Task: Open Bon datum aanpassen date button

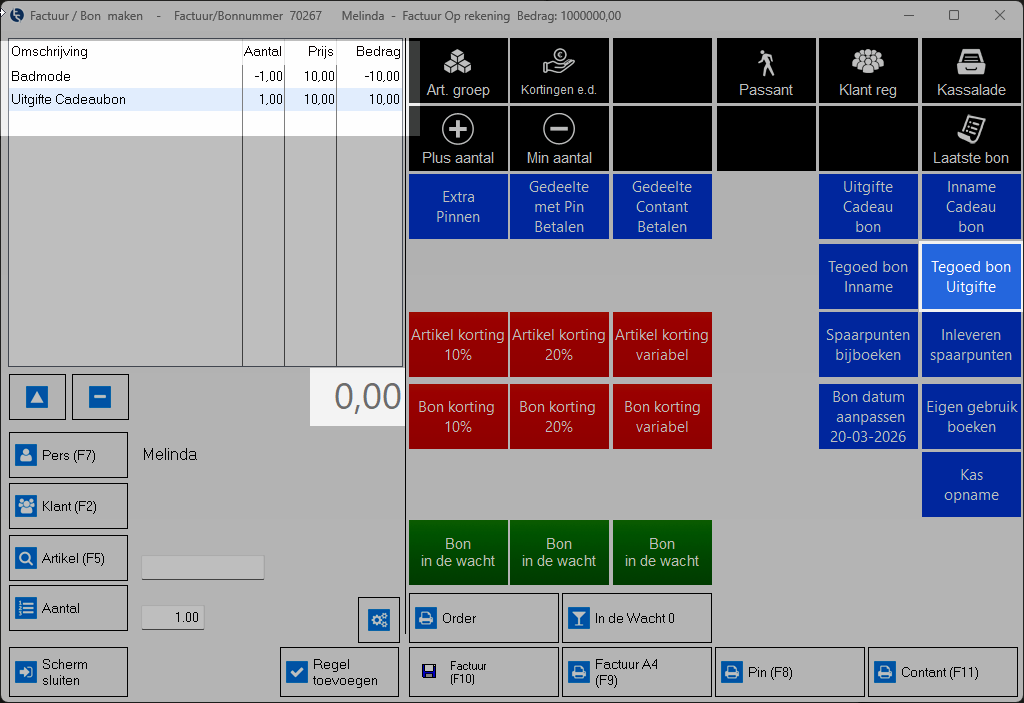Action: pos(868,417)
